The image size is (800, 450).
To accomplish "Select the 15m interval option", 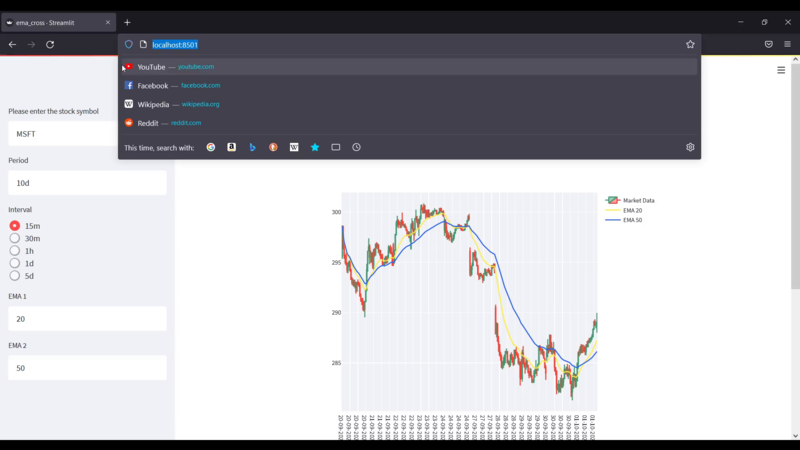I will point(24,226).
